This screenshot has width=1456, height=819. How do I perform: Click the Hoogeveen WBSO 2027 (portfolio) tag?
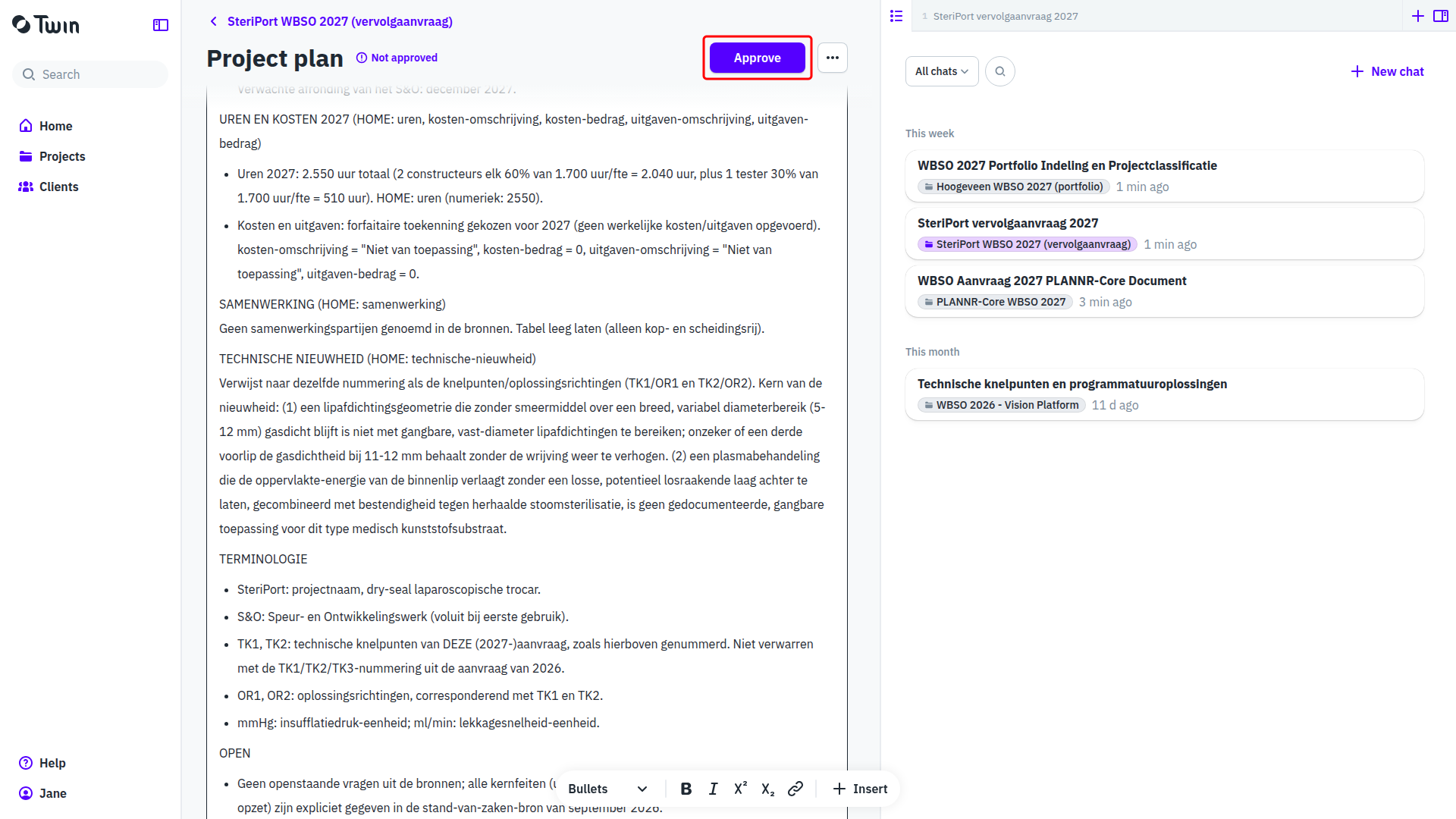pyautogui.click(x=1014, y=187)
